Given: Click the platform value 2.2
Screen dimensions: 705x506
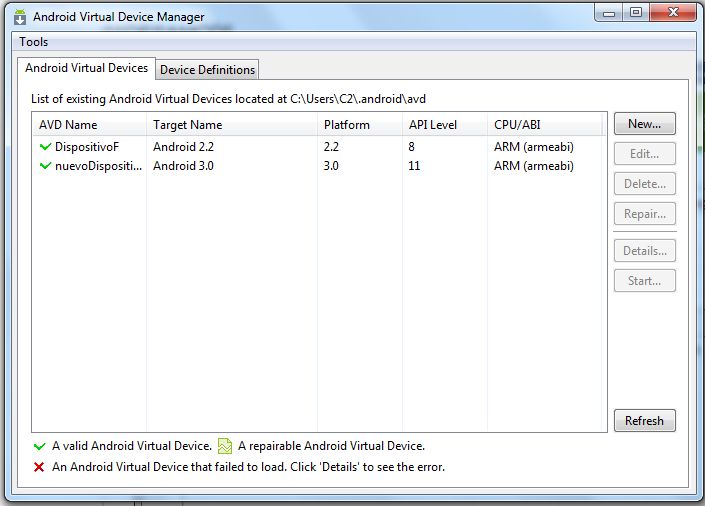Looking at the screenshot, I should coord(331,147).
